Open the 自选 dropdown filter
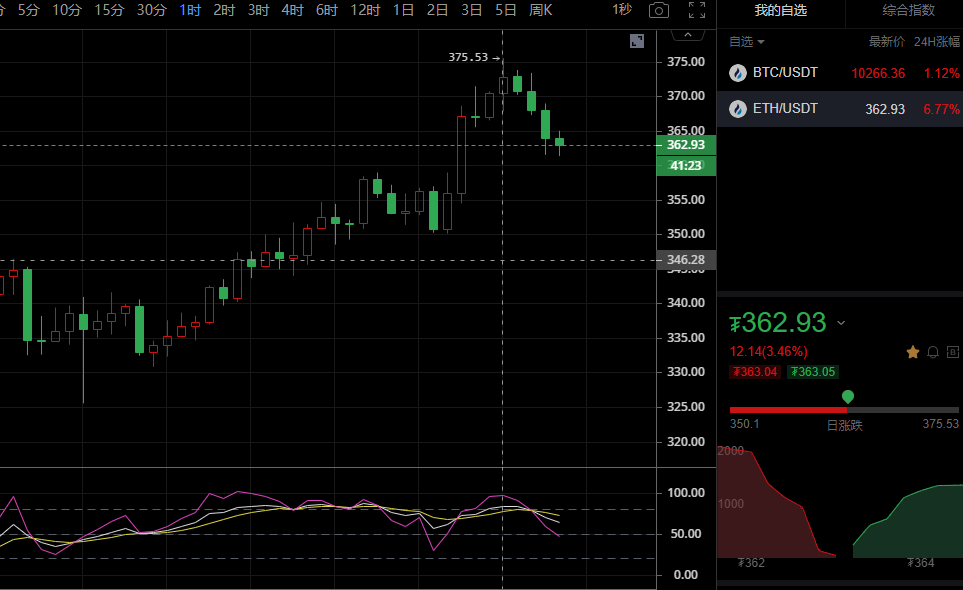Image resolution: width=963 pixels, height=590 pixels. pos(746,42)
